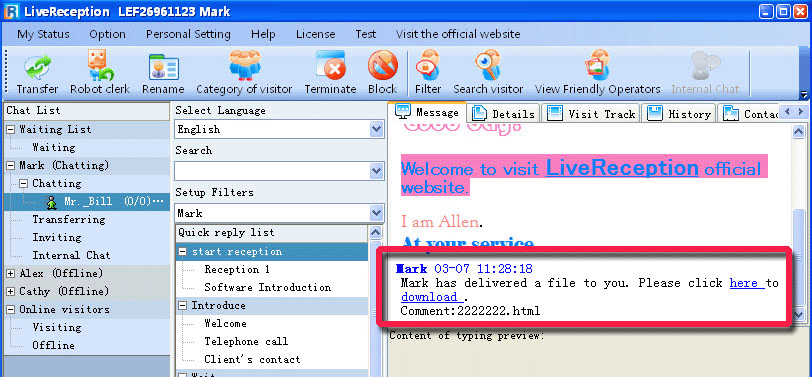Open the Option menu

tap(107, 34)
